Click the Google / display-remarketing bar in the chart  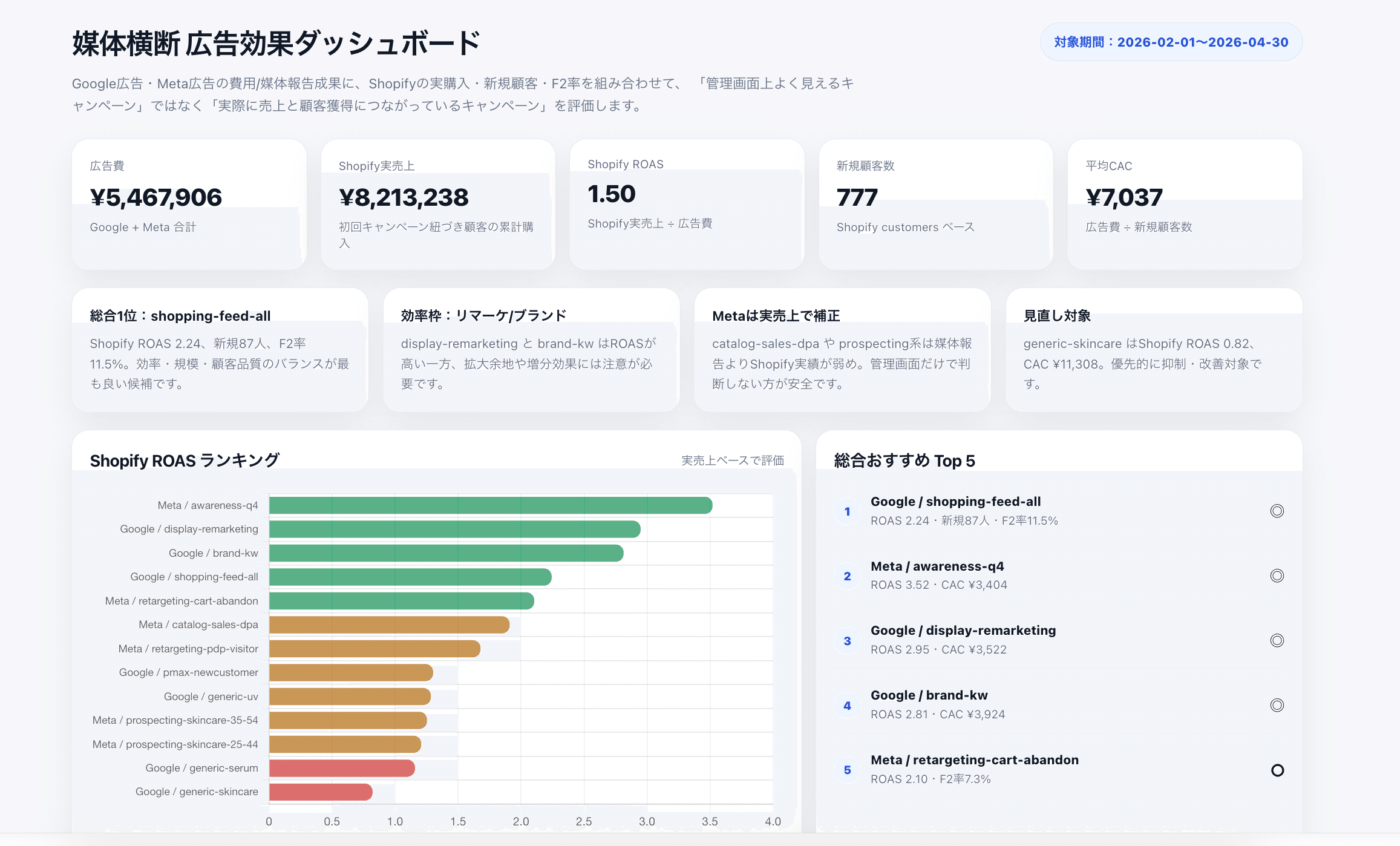pos(455,529)
